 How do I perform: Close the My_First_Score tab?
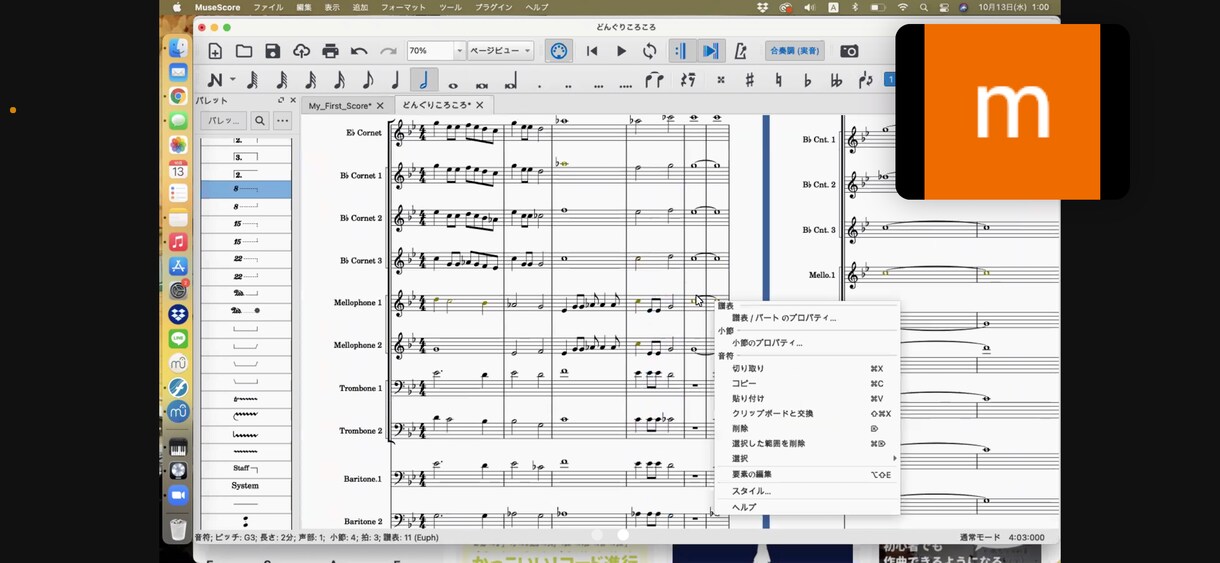pyautogui.click(x=382, y=105)
